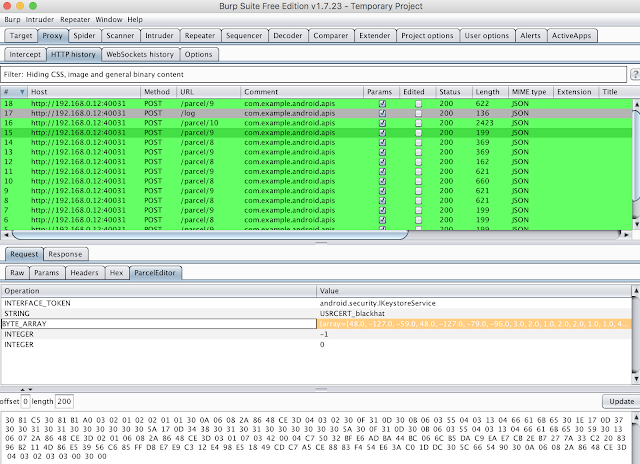This screenshot has width=640, height=464.
Task: Toggle Params checkbox in row 12
Action: (x=382, y=162)
